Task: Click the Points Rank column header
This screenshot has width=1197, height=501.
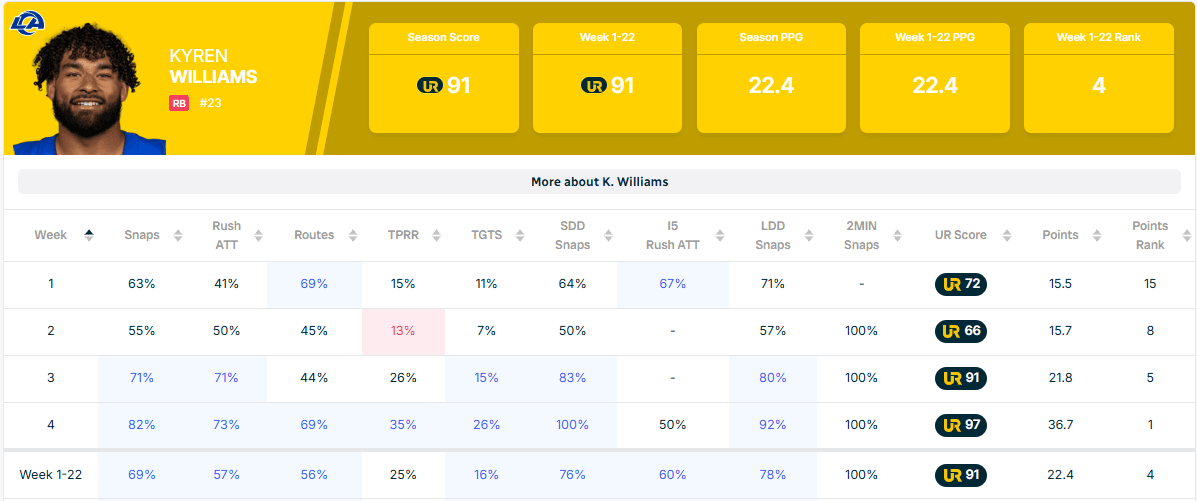Action: pyautogui.click(x=1150, y=235)
